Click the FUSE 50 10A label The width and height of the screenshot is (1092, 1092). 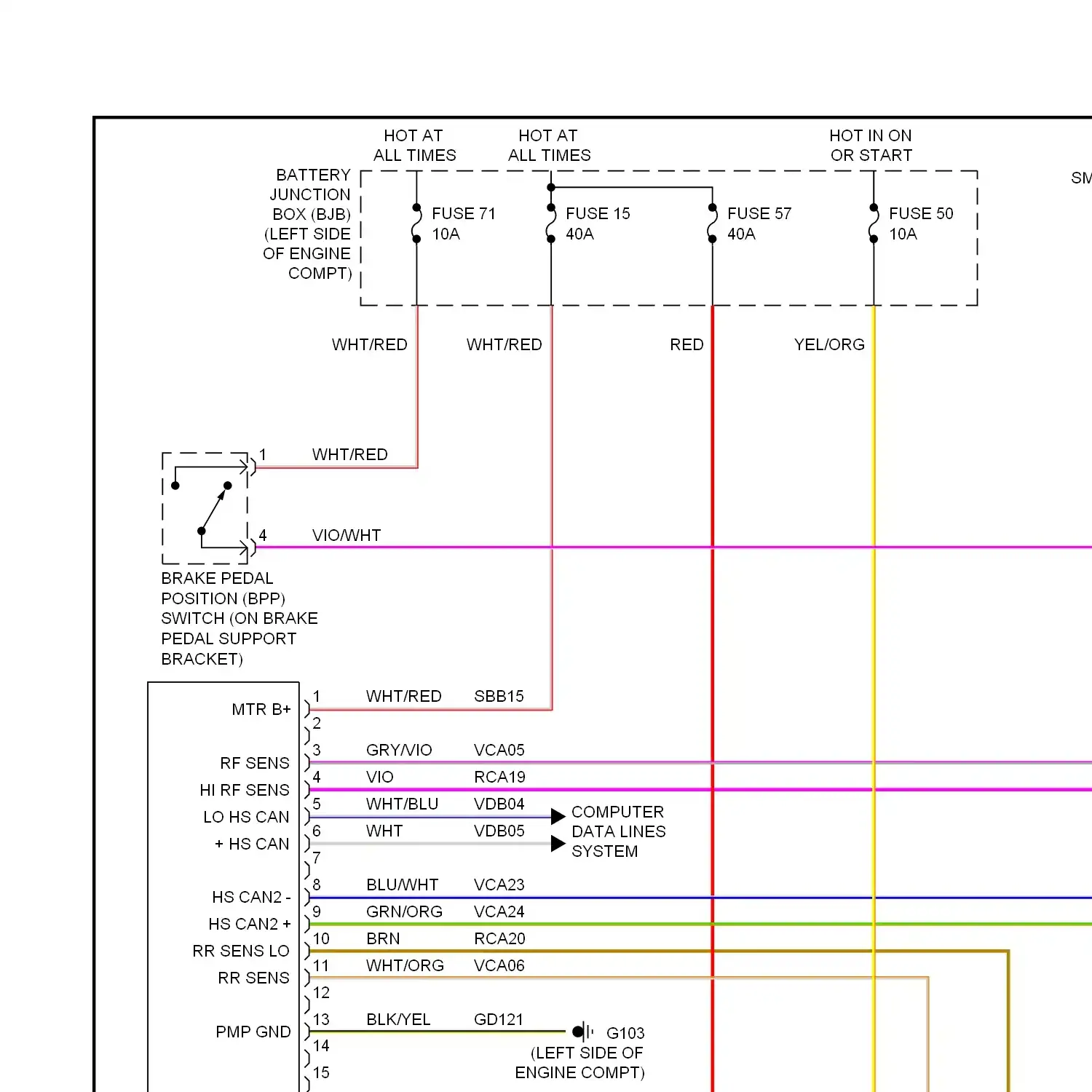(921, 223)
